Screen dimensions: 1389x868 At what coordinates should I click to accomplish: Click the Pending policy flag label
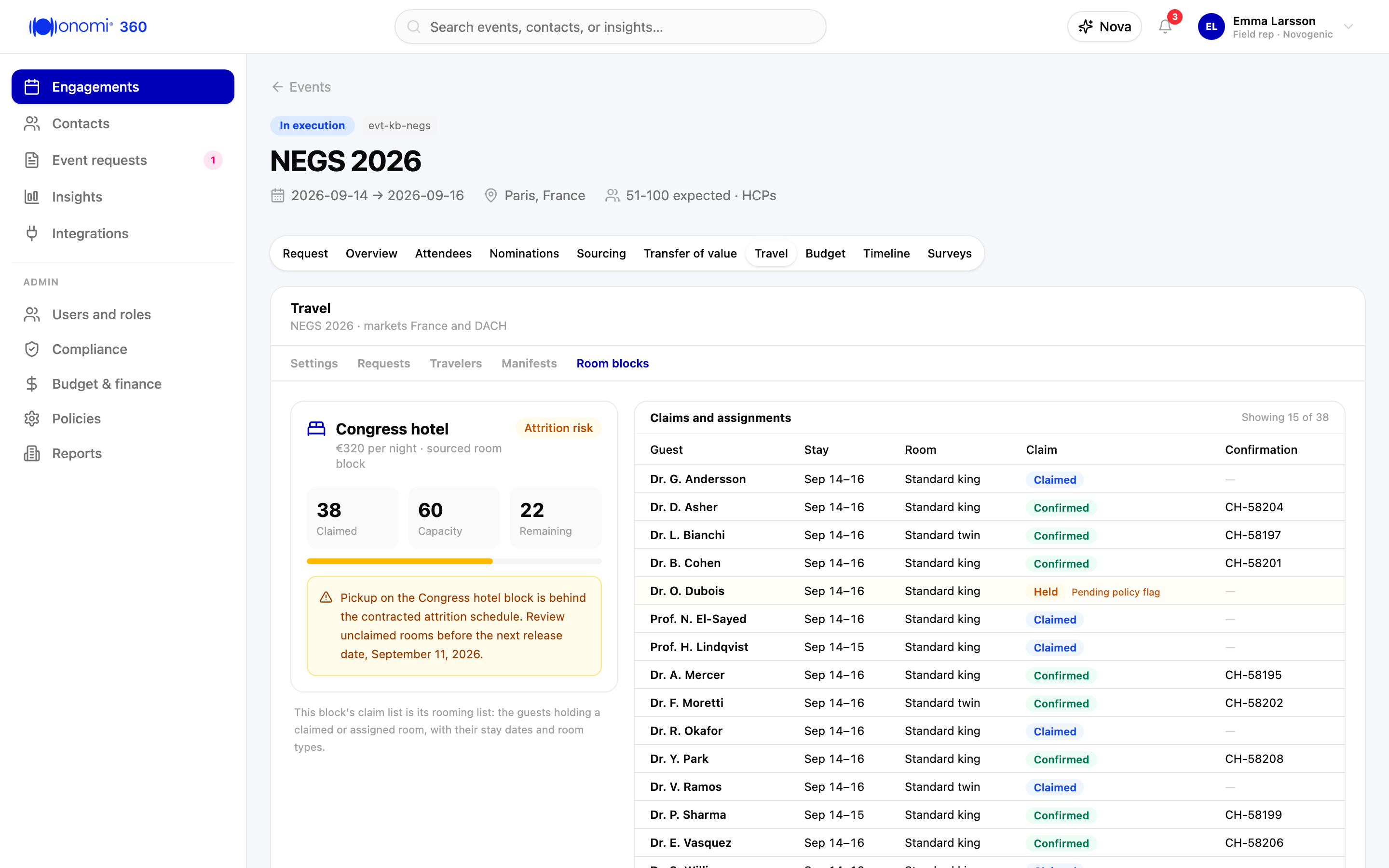1115,592
